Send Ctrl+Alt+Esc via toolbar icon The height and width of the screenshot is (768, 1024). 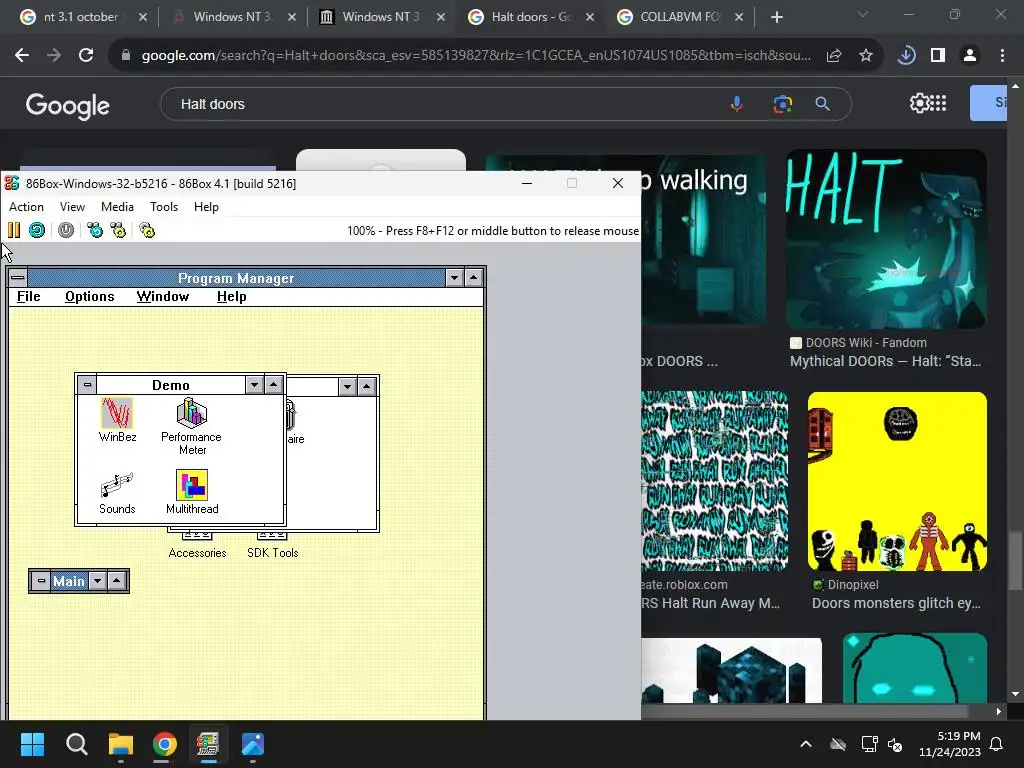click(x=118, y=230)
